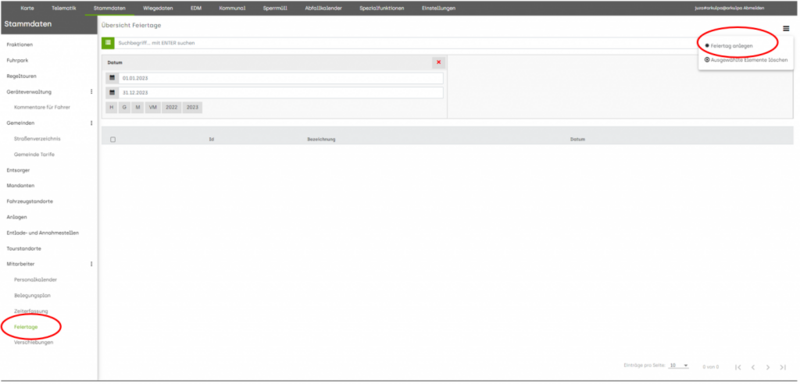Open the Wiegedaten tab
Screen dimensions: 800x384
(x=158, y=8)
